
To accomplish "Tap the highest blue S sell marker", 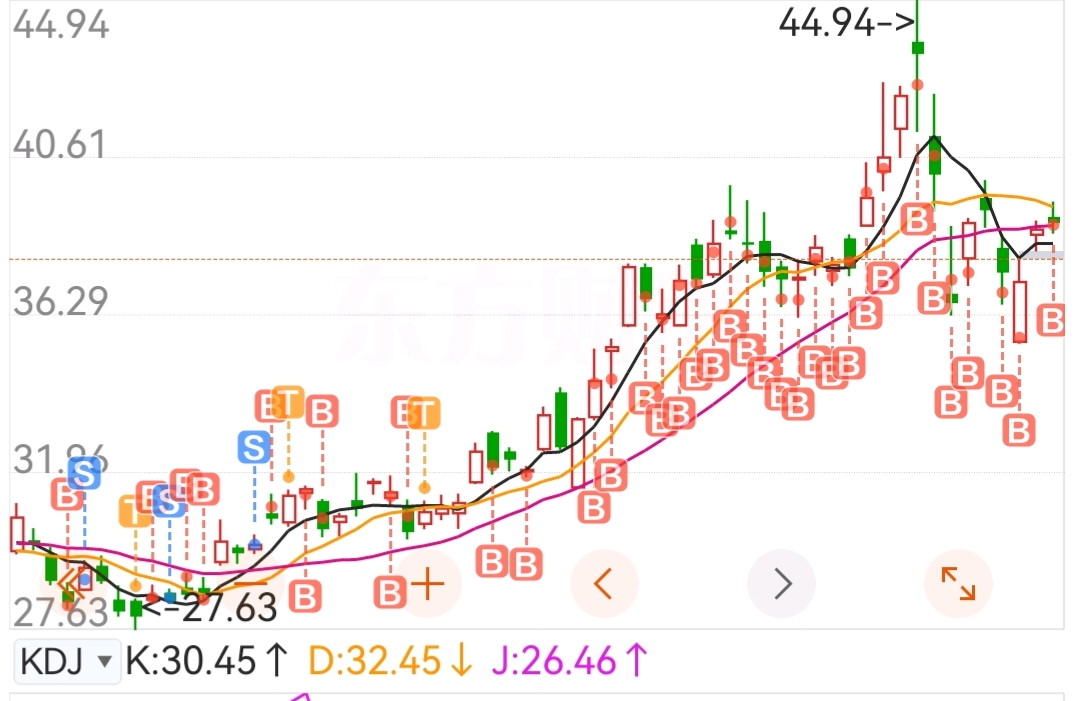I will 254,448.
